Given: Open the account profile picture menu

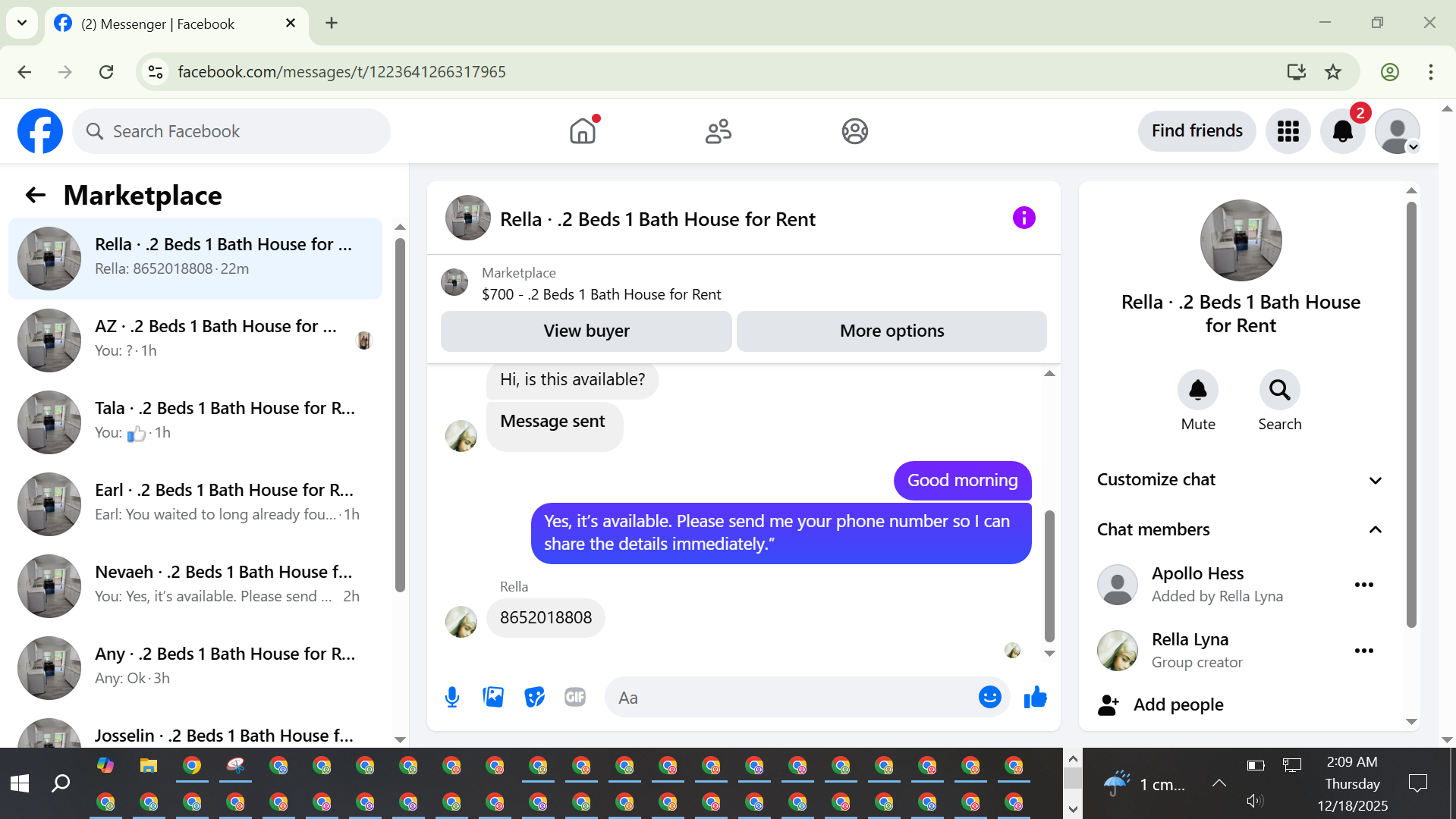Looking at the screenshot, I should click(1398, 131).
